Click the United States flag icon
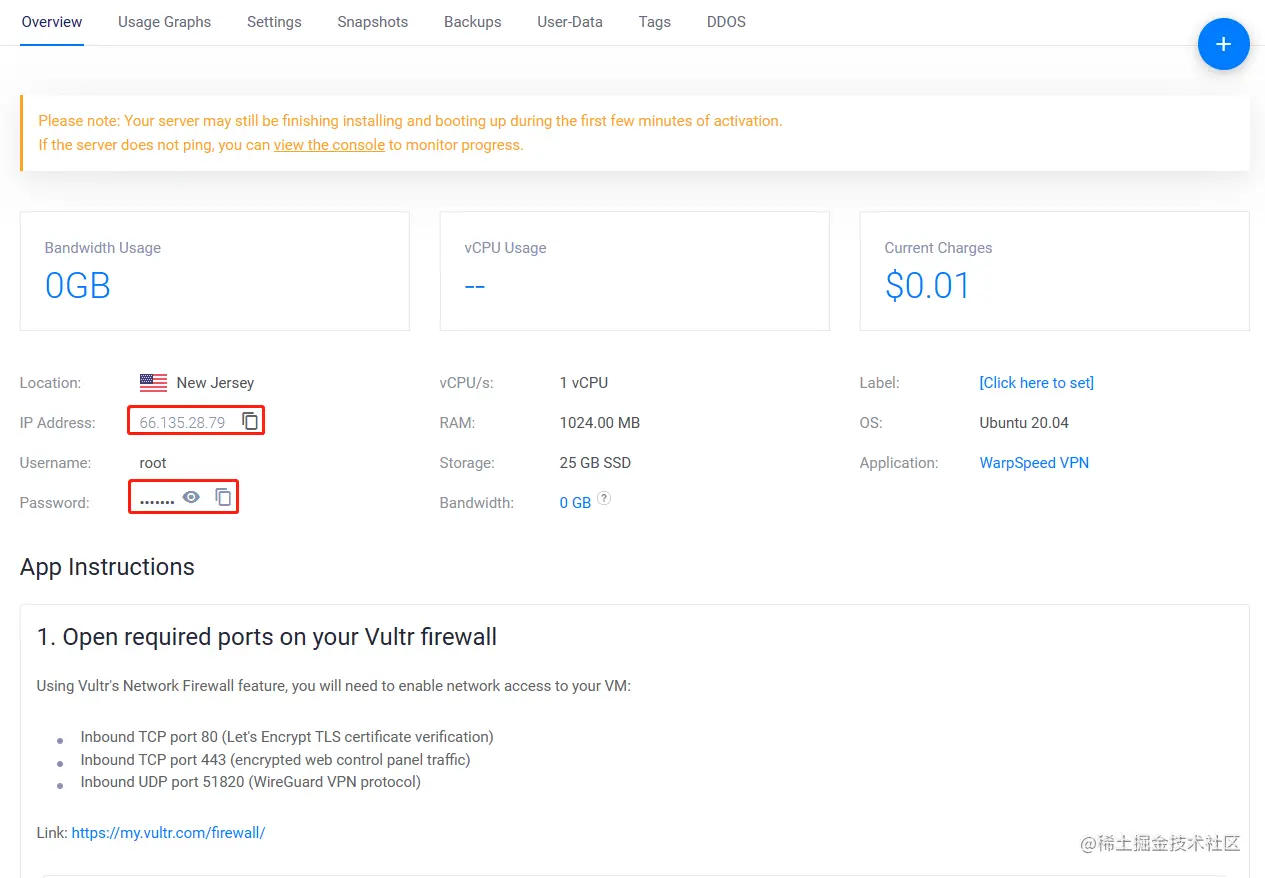The width and height of the screenshot is (1265, 878). [153, 382]
